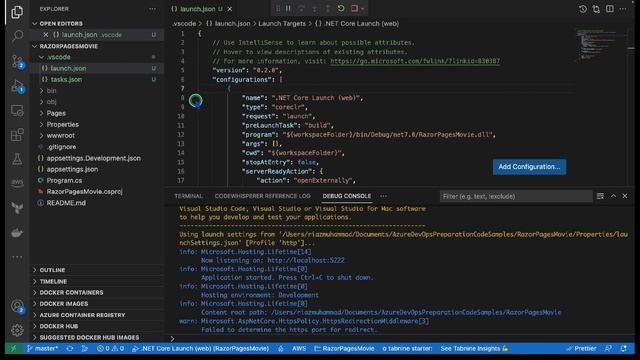Open timeline history icon in editor title
640x360 pixels.
click(x=583, y=9)
